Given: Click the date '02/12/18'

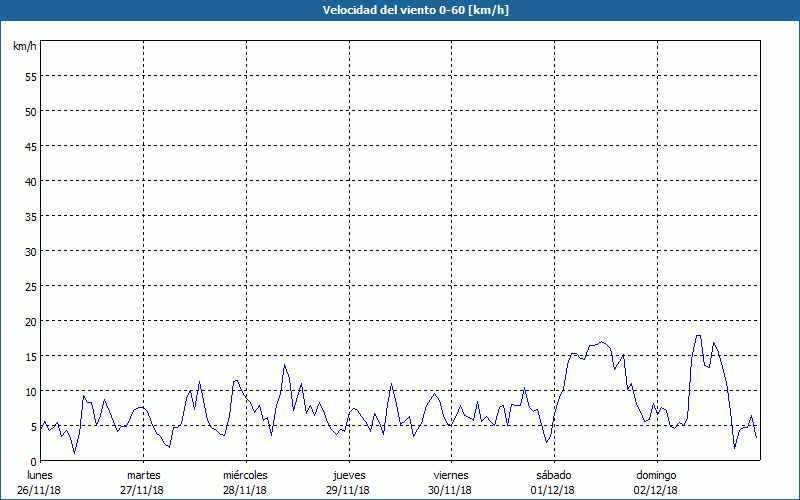Looking at the screenshot, I should point(656,490).
